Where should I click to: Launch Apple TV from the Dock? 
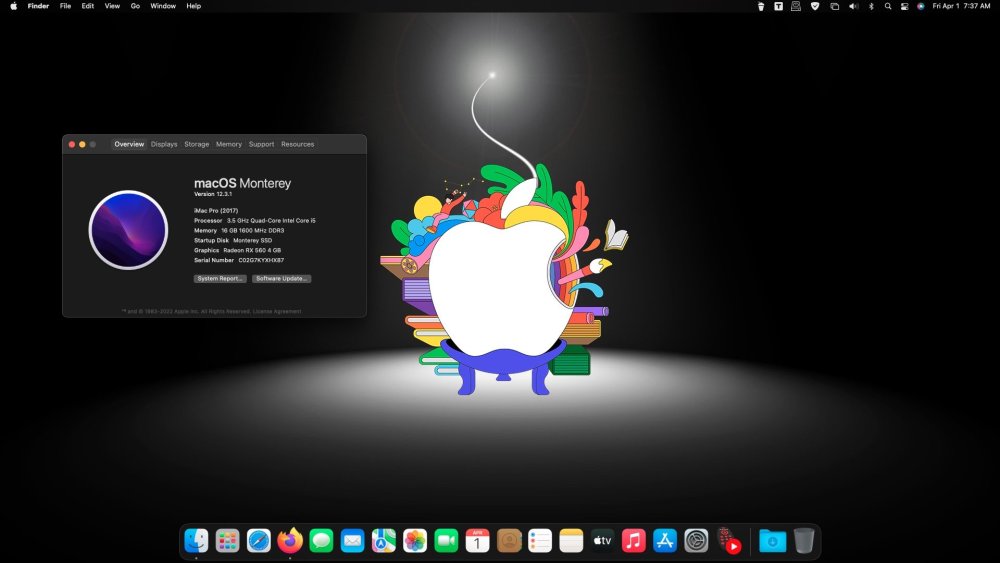pos(602,541)
